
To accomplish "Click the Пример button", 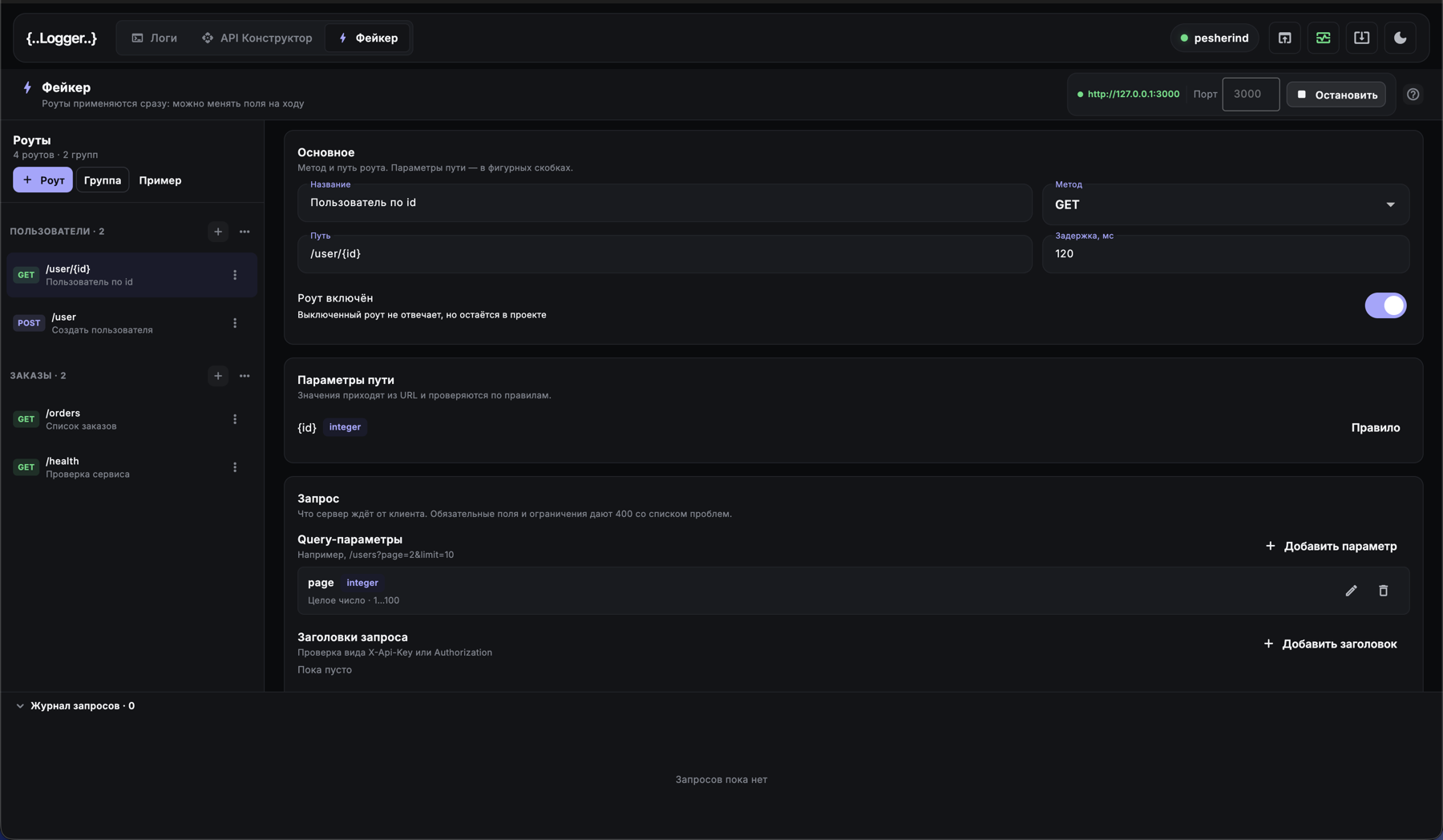I will click(x=160, y=180).
